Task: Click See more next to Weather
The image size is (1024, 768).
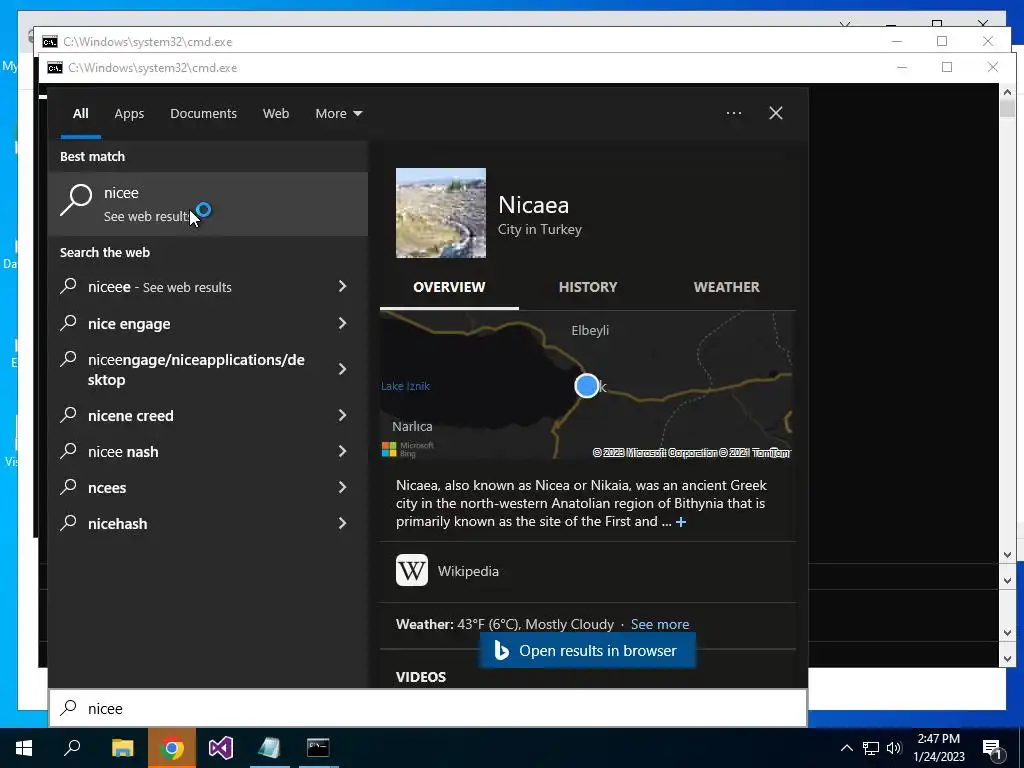Action: (x=660, y=624)
